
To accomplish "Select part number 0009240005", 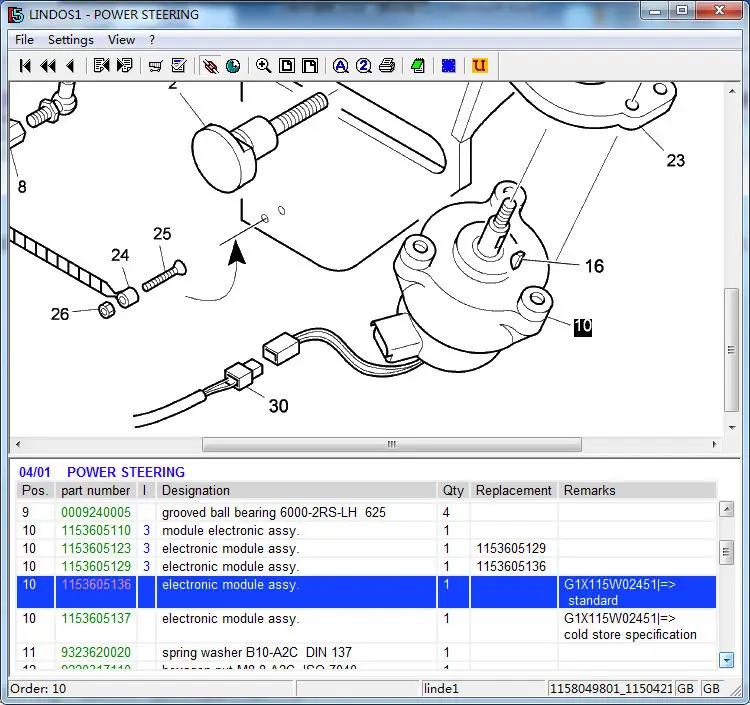I will click(x=96, y=513).
